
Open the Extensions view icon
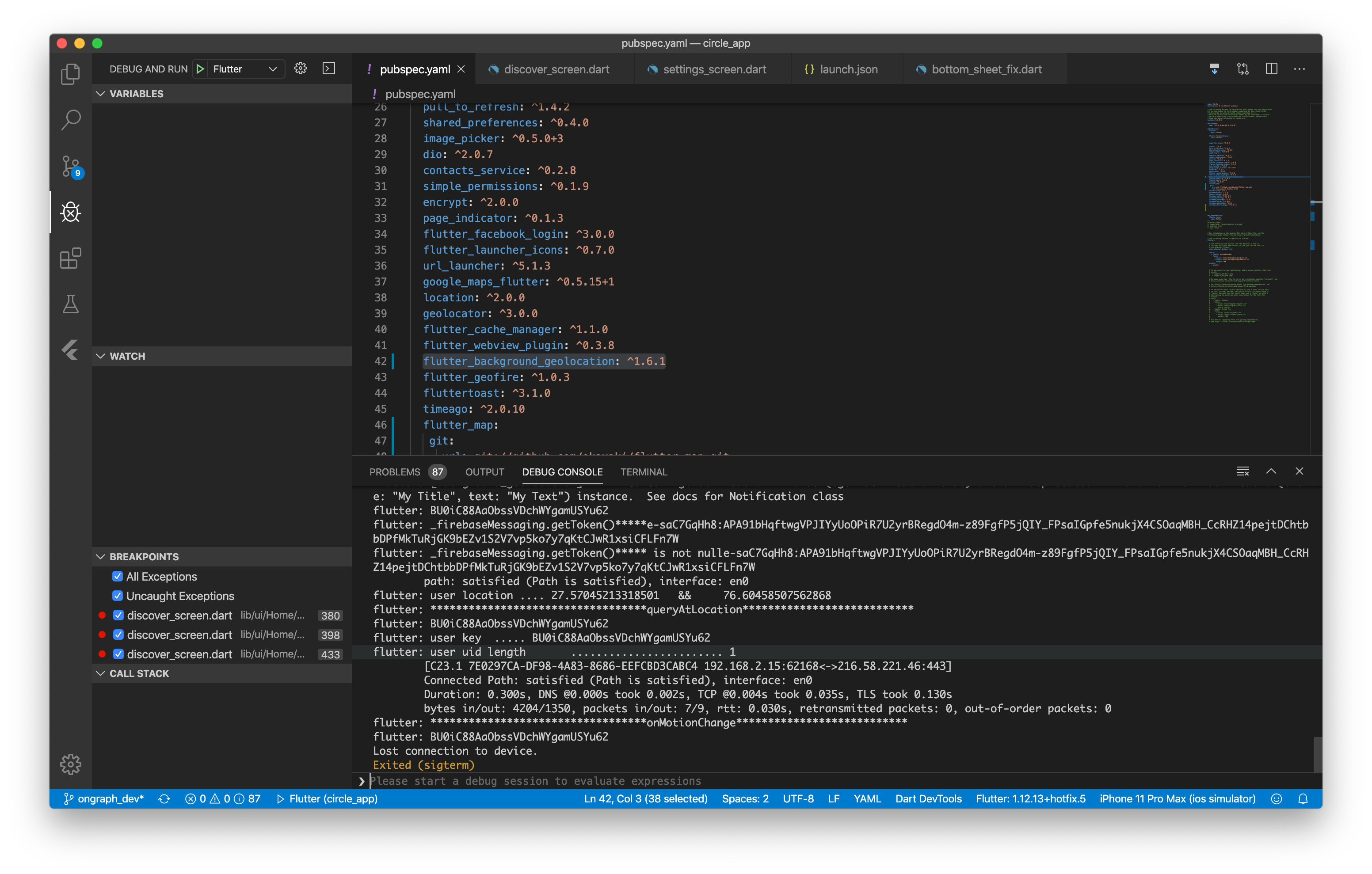tap(71, 258)
